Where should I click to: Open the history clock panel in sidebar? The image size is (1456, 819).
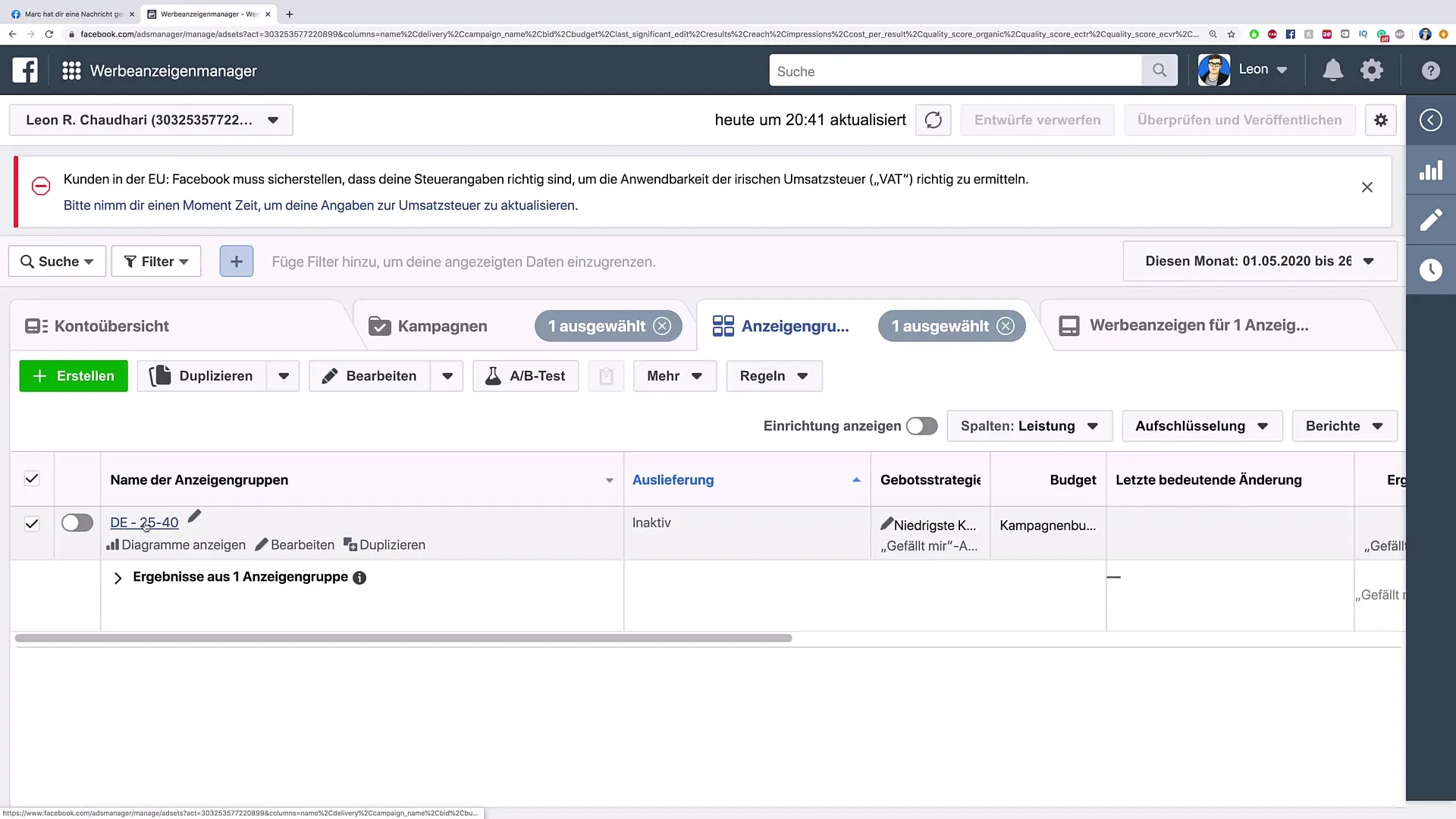1431,270
